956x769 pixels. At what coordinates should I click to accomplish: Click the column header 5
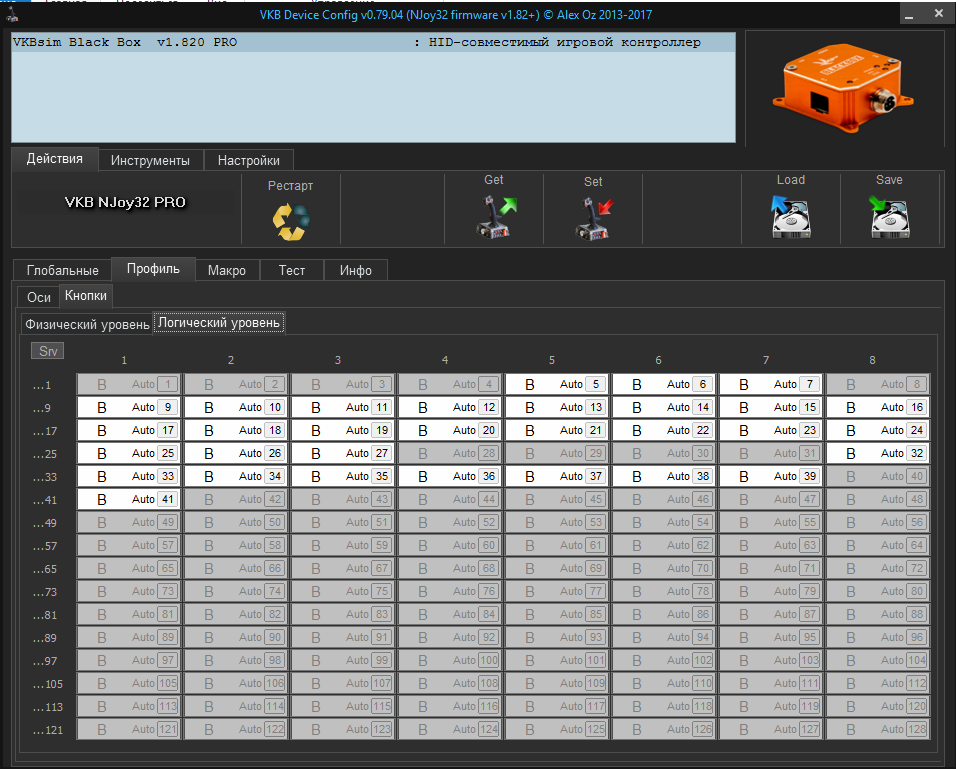[552, 360]
